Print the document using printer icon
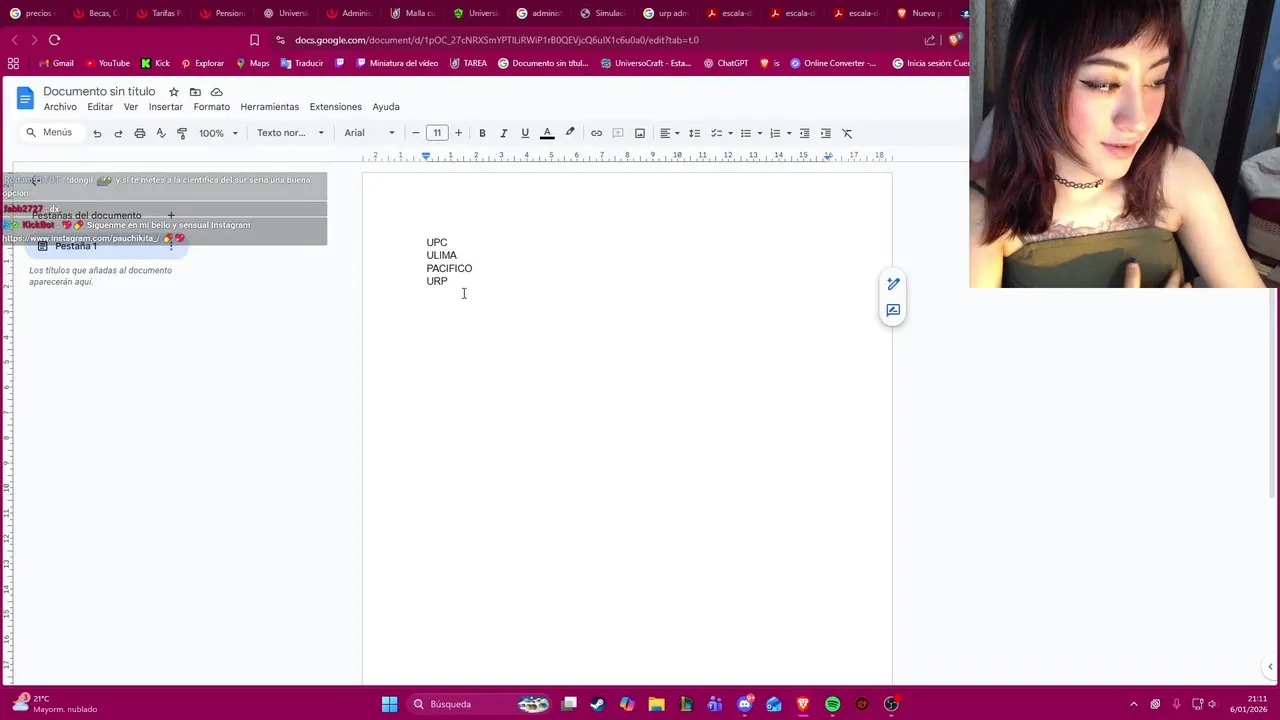Viewport: 1280px width, 720px height. (x=140, y=133)
